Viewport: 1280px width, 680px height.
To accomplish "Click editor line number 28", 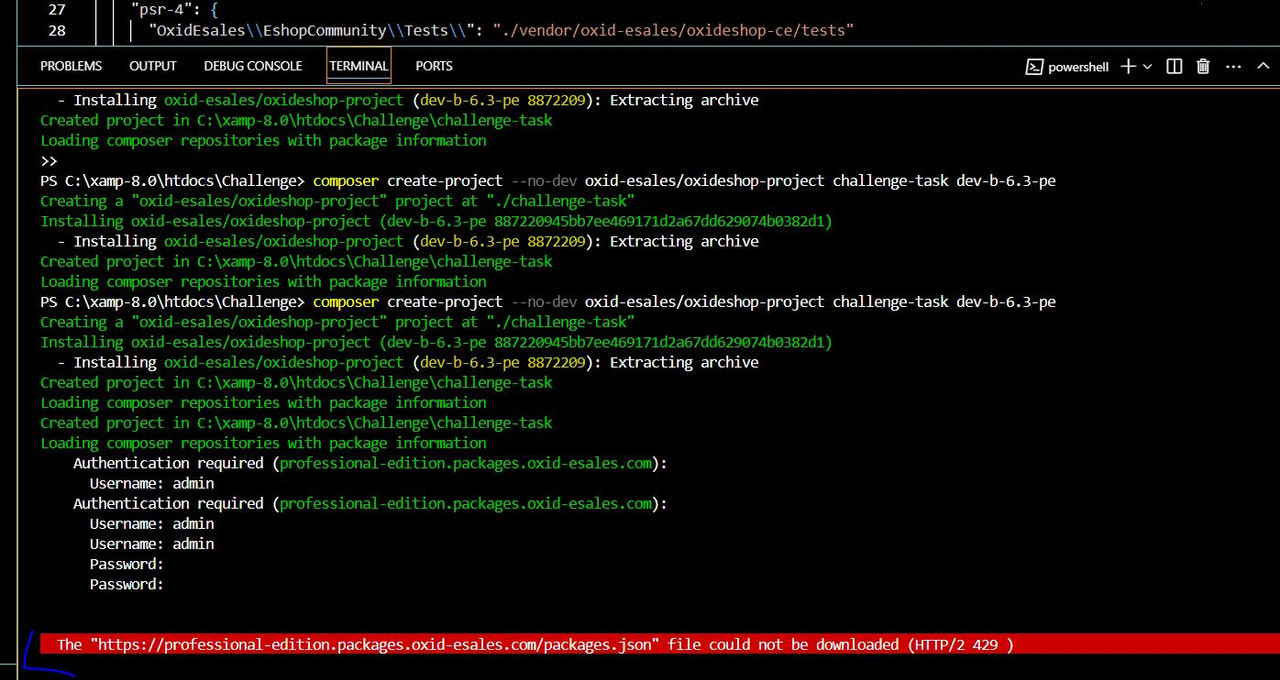I will 57,30.
